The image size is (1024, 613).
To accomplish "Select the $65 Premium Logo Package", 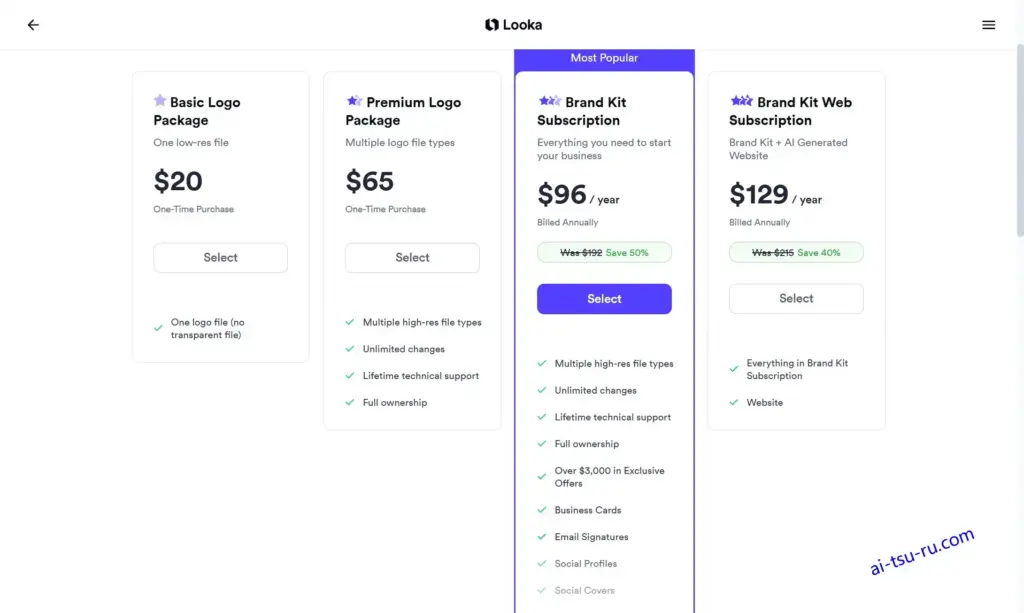I will pyautogui.click(x=412, y=258).
